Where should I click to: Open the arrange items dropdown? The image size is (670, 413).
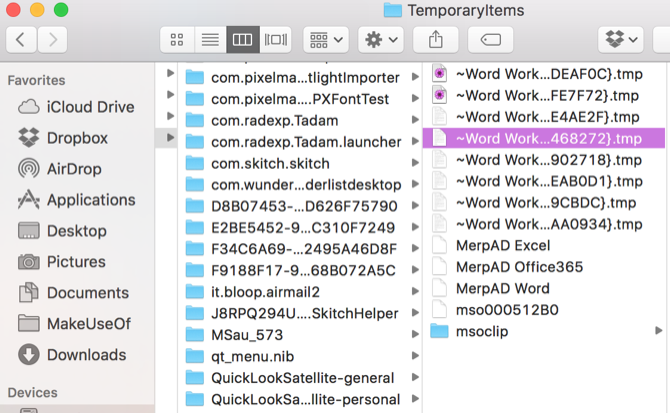pyautogui.click(x=325, y=40)
